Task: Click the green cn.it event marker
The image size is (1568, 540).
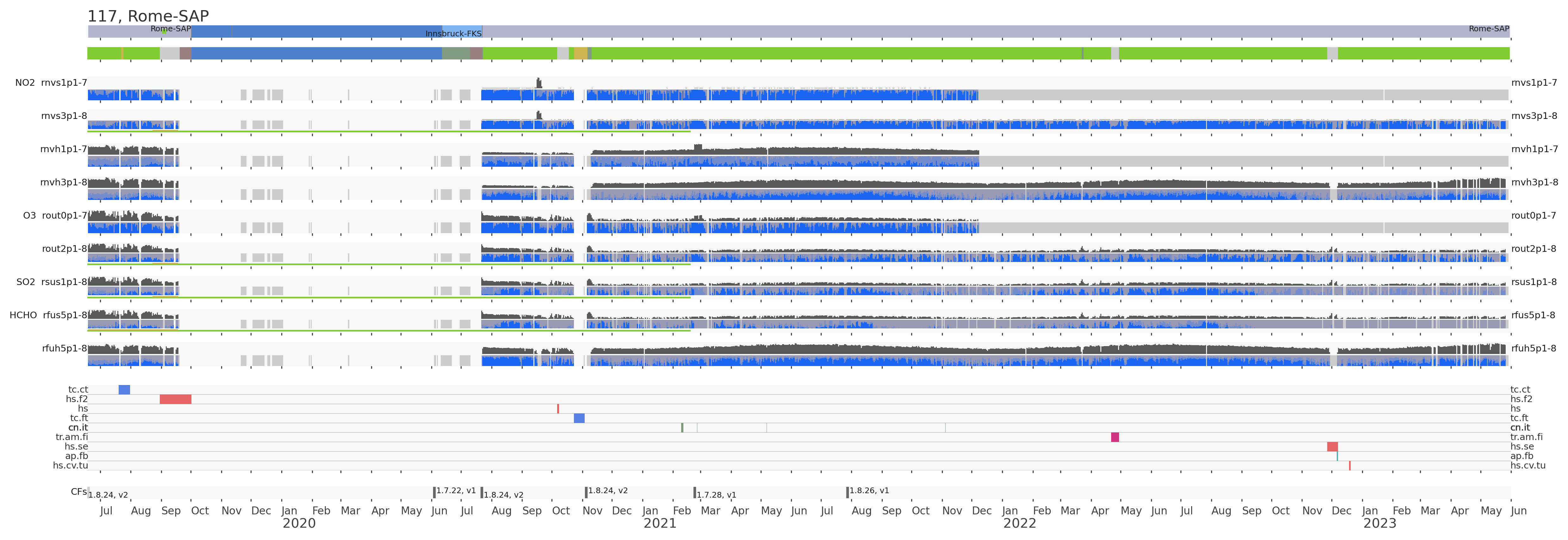Action: 682,428
